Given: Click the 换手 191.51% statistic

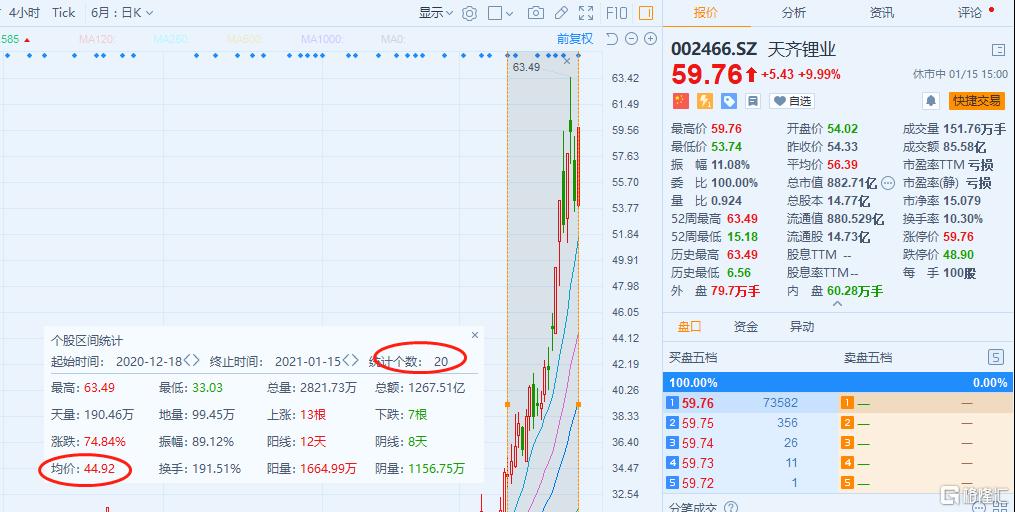Looking at the screenshot, I should (x=200, y=469).
